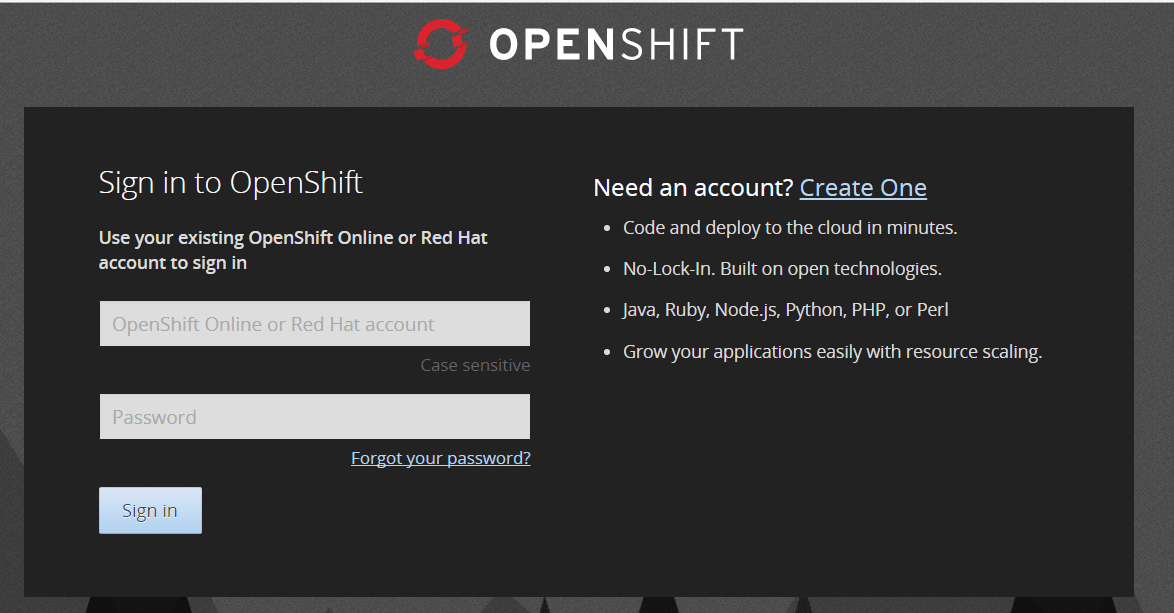This screenshot has height=613, width=1174.
Task: Click the gray page background beside the OpenShift header
Action: click(x=200, y=50)
